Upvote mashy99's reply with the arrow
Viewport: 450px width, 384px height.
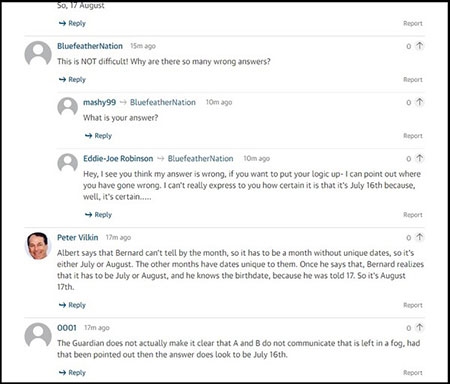click(x=419, y=102)
